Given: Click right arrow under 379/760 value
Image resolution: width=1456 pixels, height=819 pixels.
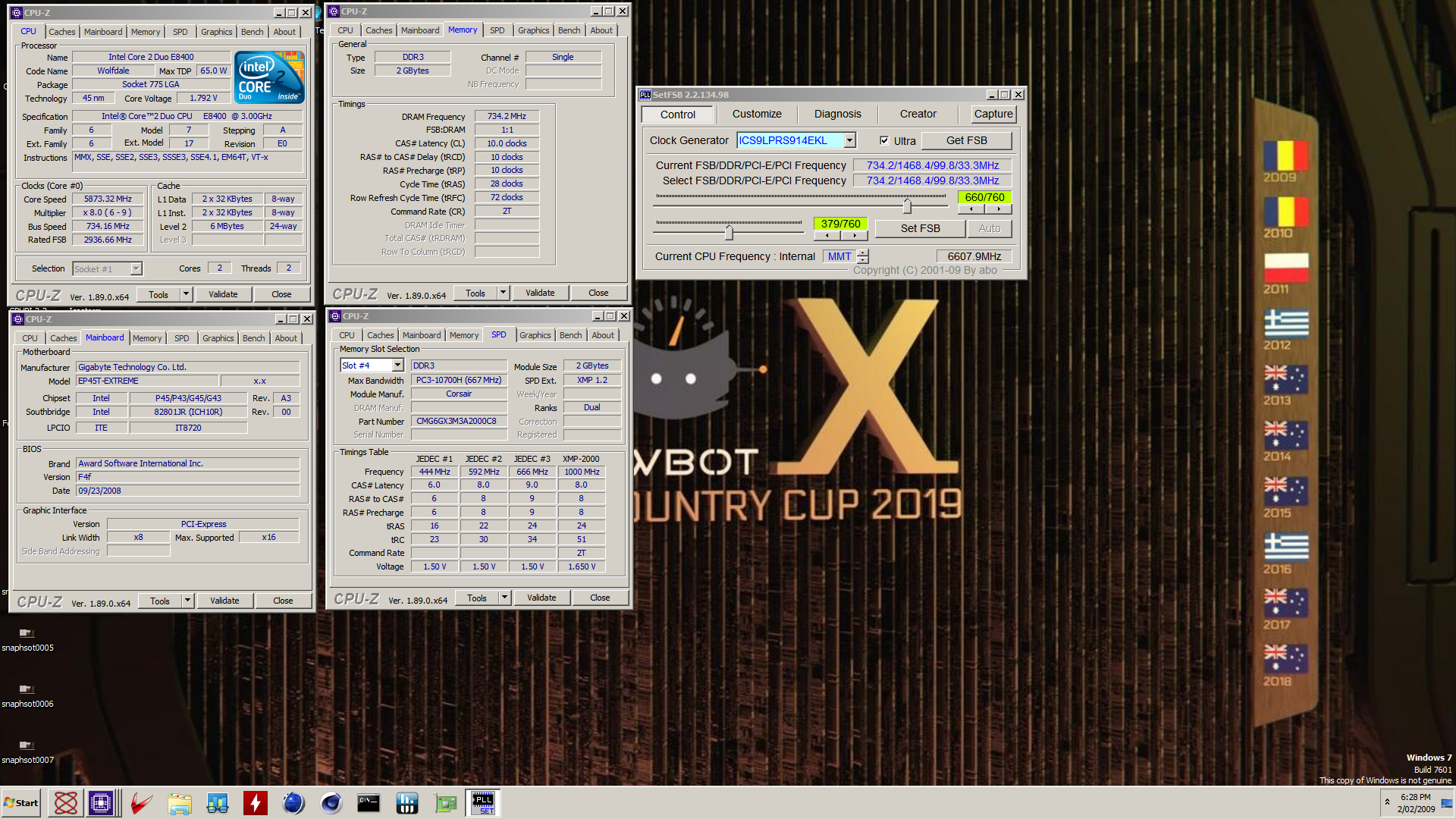Looking at the screenshot, I should (x=854, y=235).
